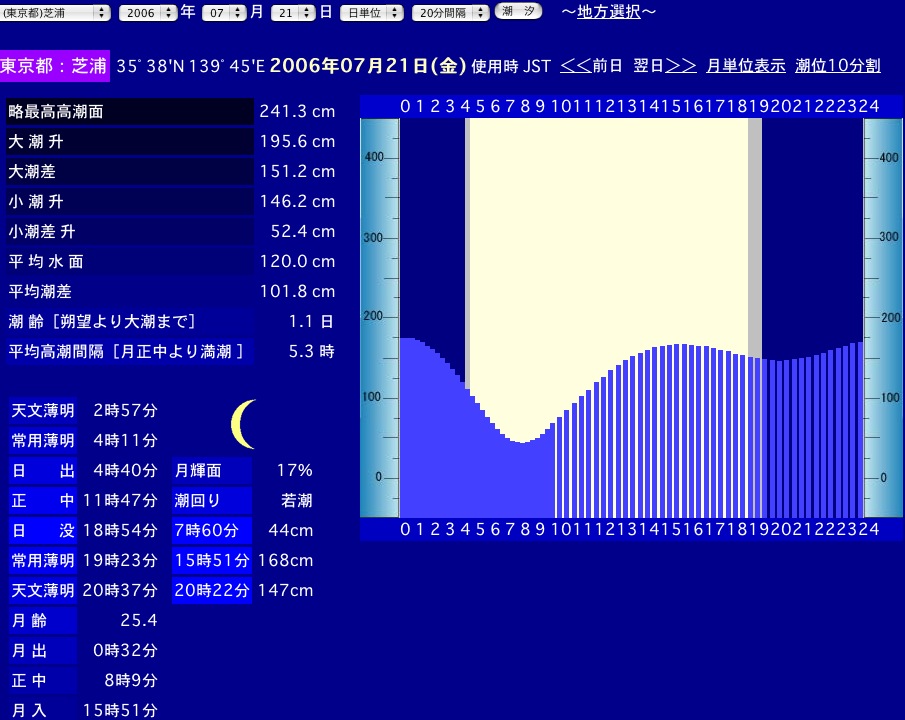This screenshot has width=905, height=720.
Task: Open the 日単位 display unit dropdown
Action: coord(372,13)
